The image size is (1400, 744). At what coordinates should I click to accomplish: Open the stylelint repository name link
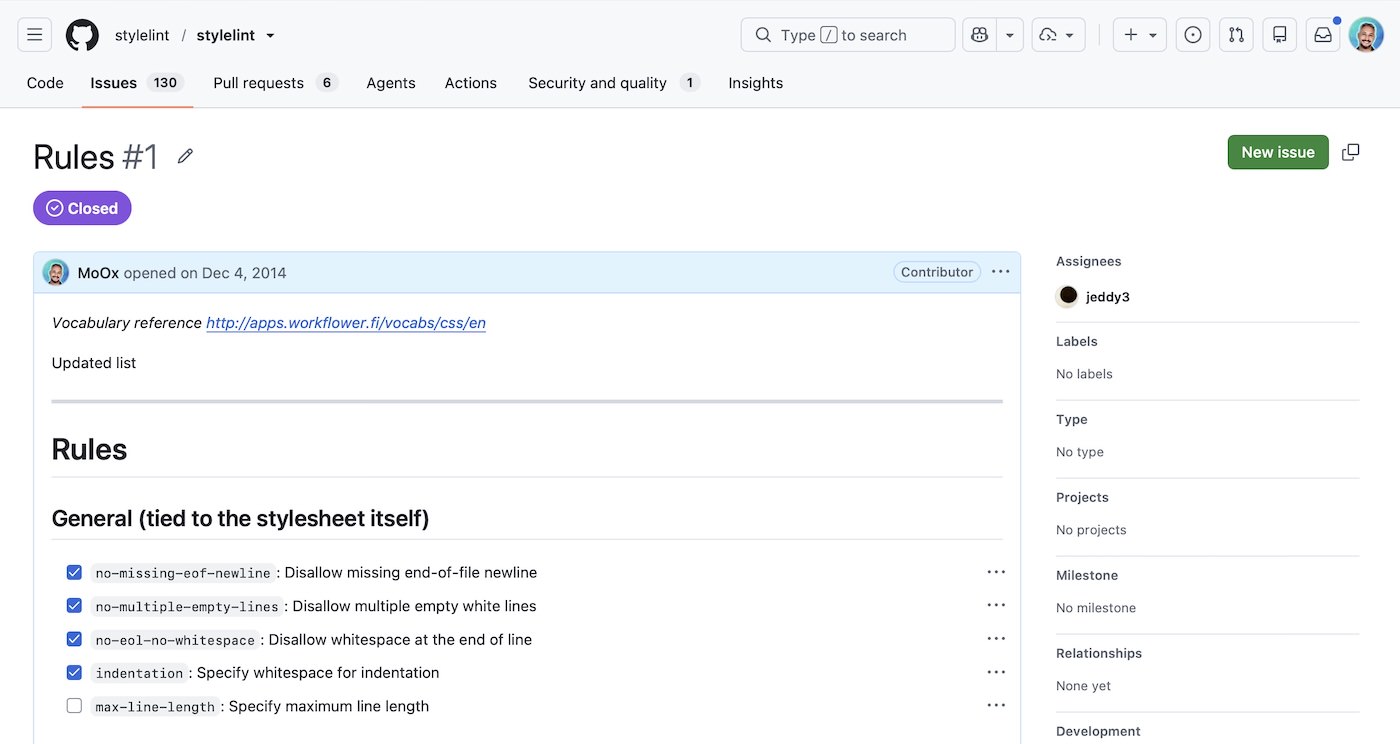tap(226, 35)
